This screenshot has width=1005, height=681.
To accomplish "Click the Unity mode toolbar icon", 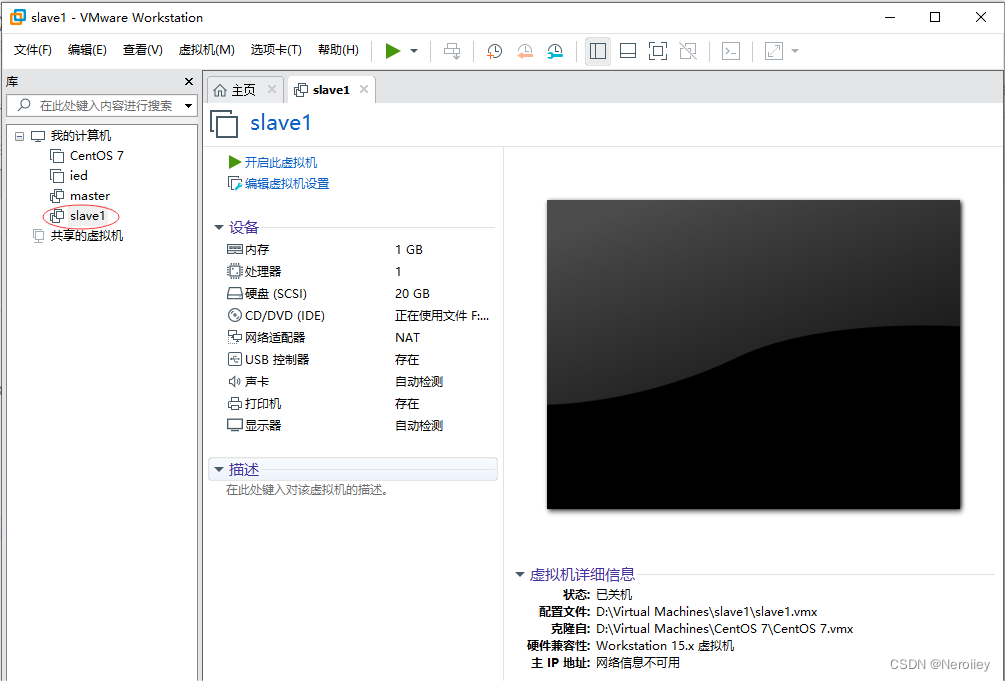I will [x=688, y=51].
